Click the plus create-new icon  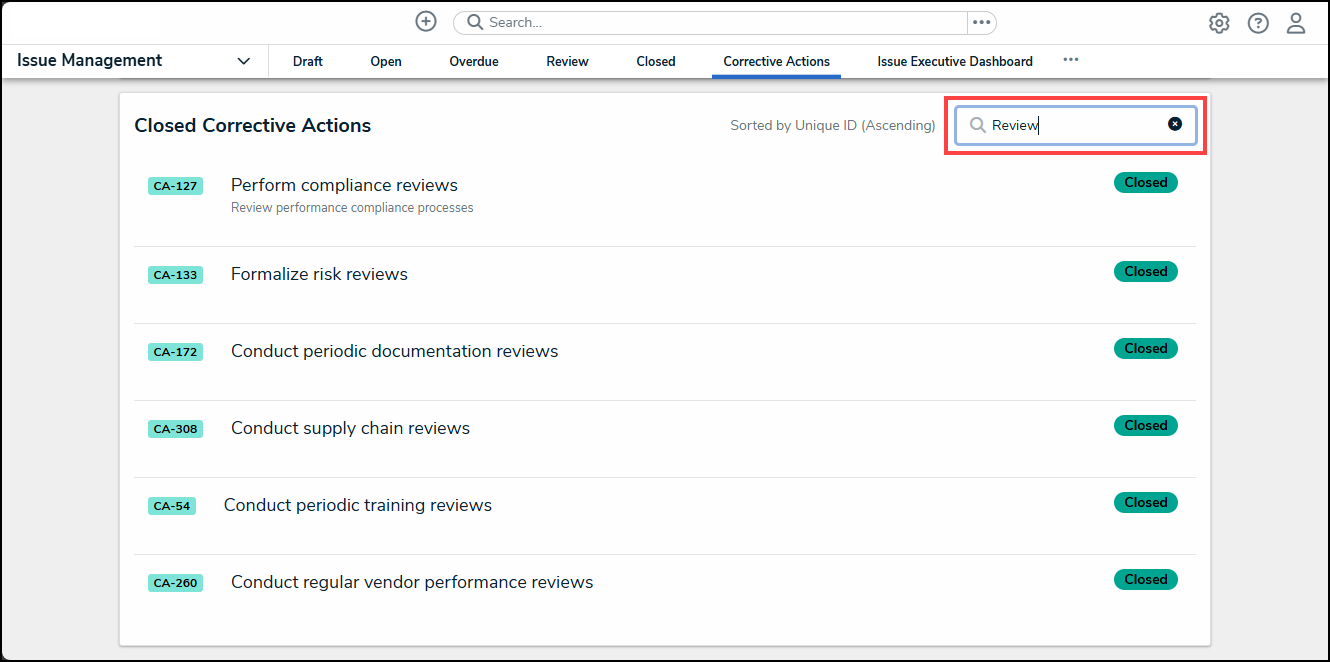[x=426, y=22]
